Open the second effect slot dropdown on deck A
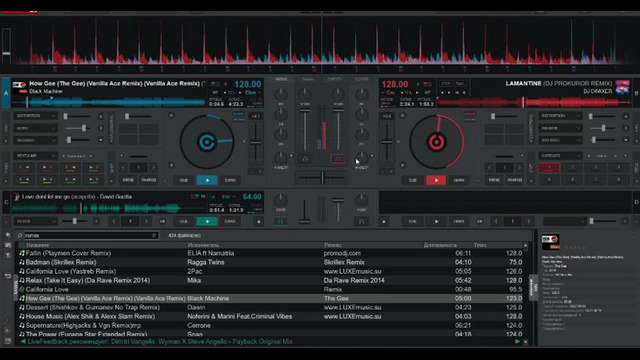Screen dimensions: 640x360 coord(36,128)
